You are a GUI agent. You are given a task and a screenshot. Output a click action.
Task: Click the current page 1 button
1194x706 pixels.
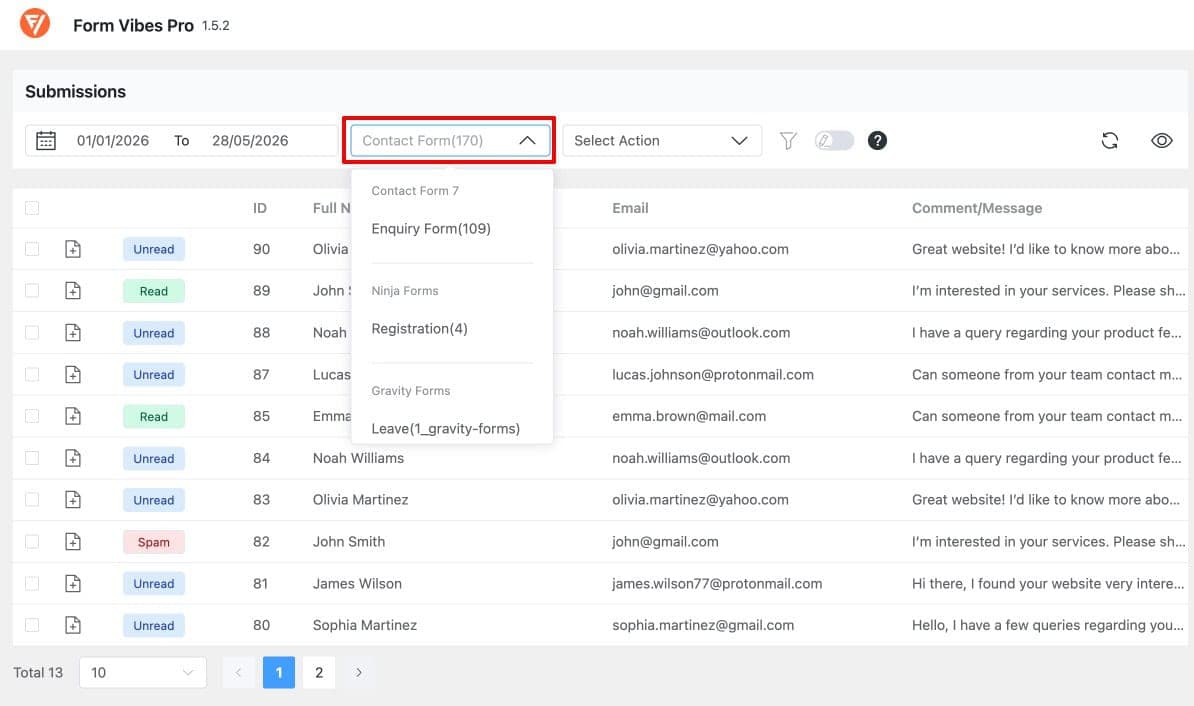(279, 672)
